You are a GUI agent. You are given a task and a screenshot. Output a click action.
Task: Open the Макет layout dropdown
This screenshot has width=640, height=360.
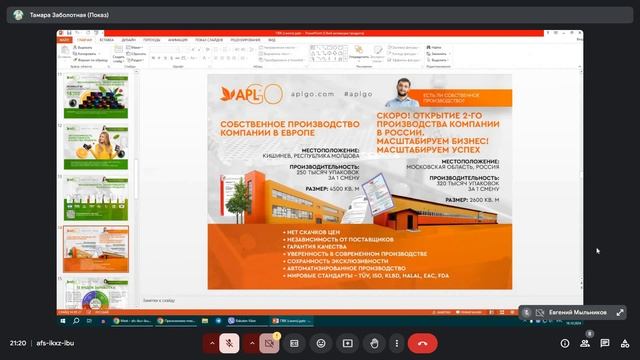(x=135, y=47)
